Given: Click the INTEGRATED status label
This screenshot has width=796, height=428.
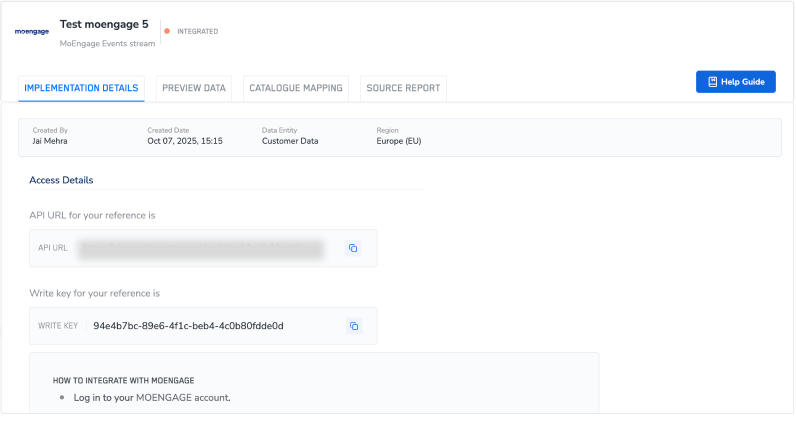Looking at the screenshot, I should (x=197, y=31).
